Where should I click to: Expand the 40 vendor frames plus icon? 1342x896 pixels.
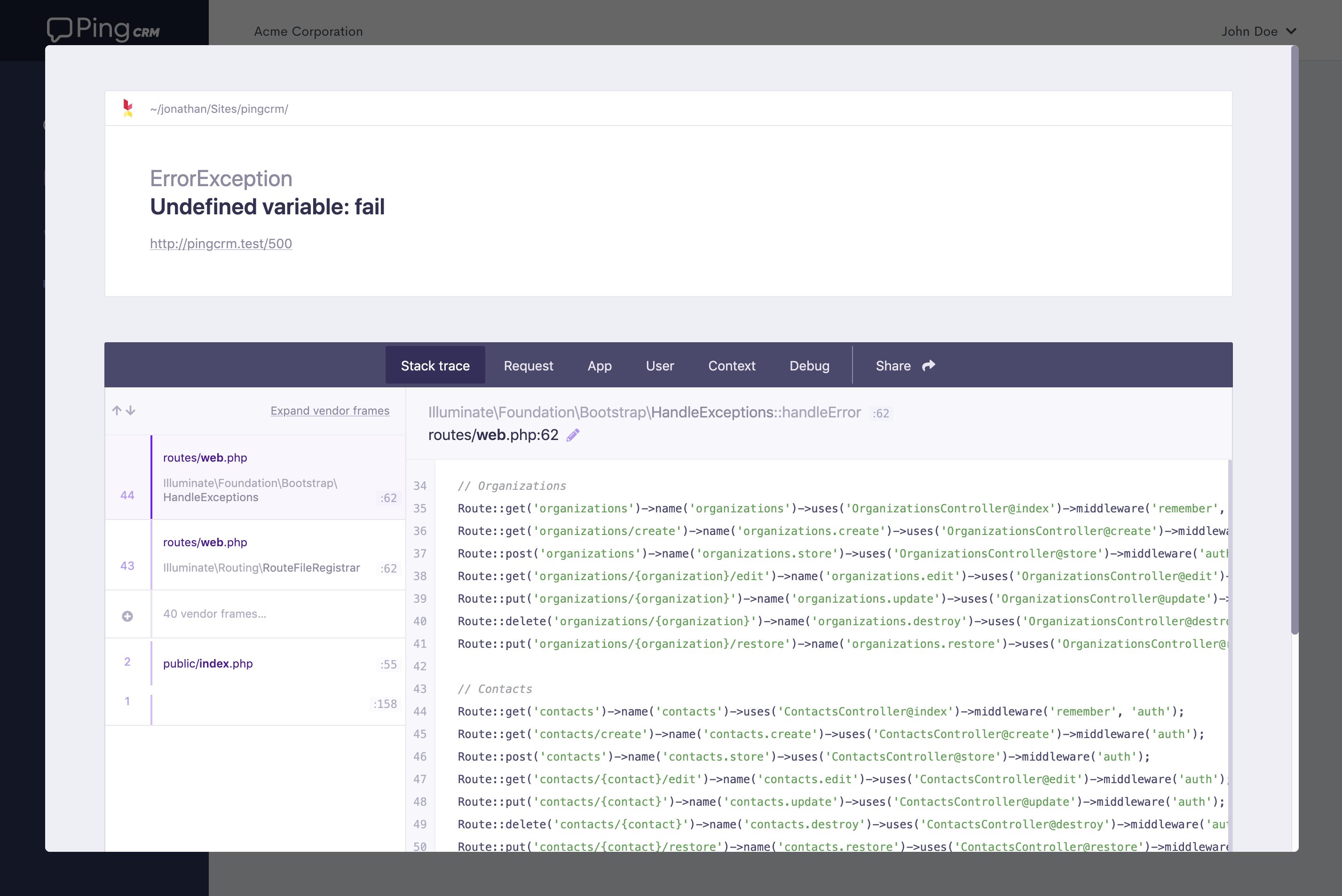[127, 615]
